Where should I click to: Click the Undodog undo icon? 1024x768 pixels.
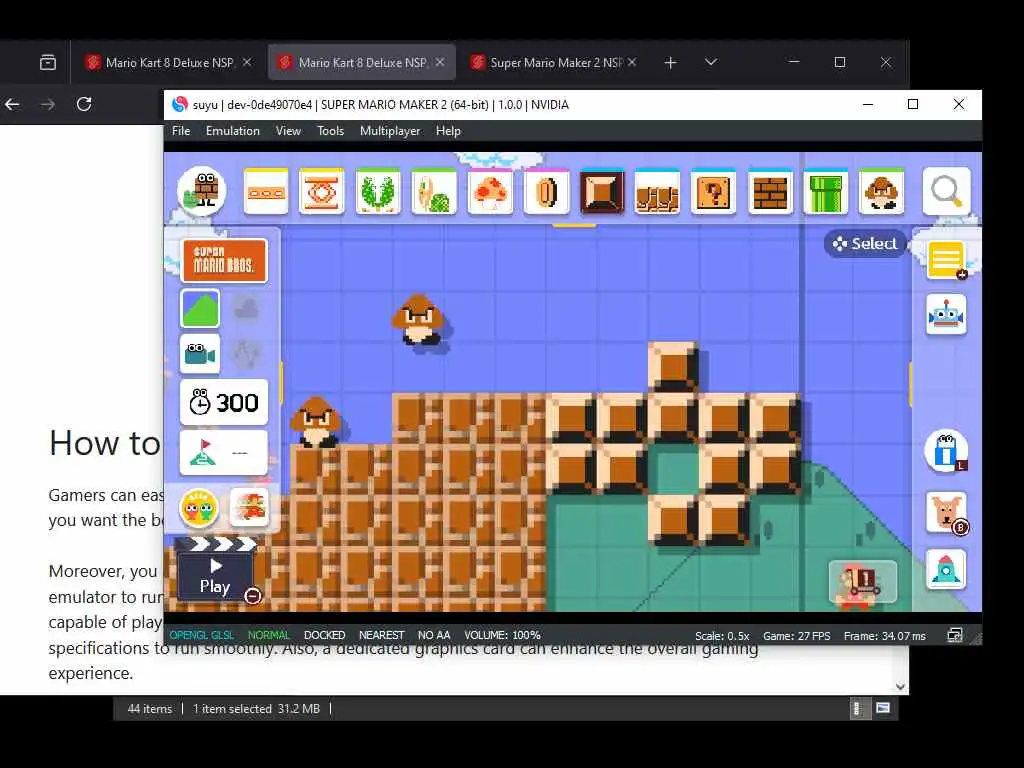(946, 511)
